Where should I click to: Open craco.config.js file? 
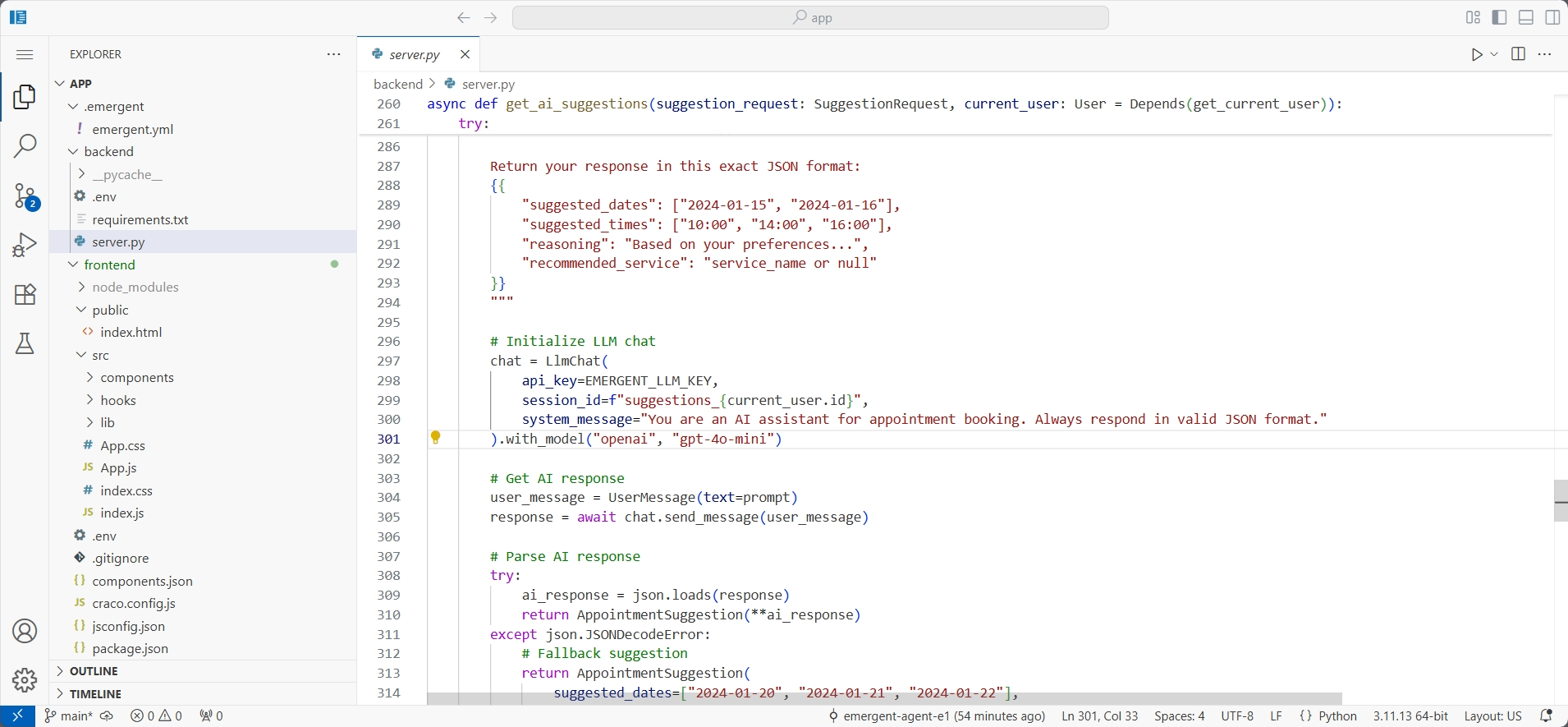pos(203,604)
